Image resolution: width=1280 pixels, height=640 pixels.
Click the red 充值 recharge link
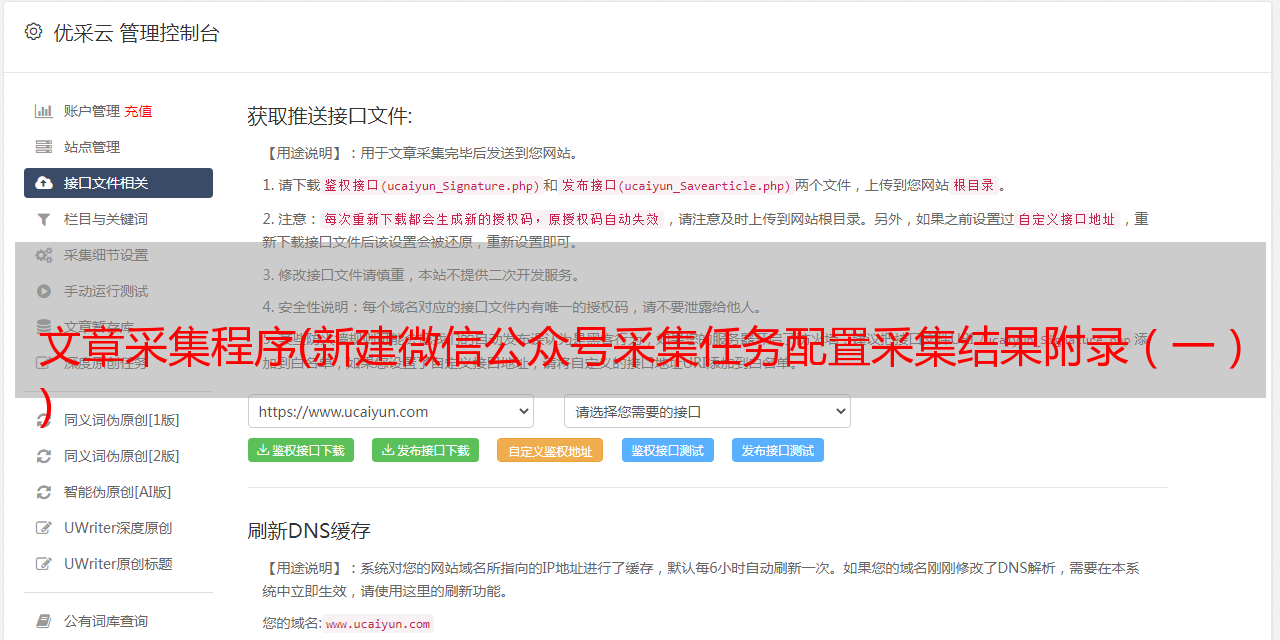138,111
